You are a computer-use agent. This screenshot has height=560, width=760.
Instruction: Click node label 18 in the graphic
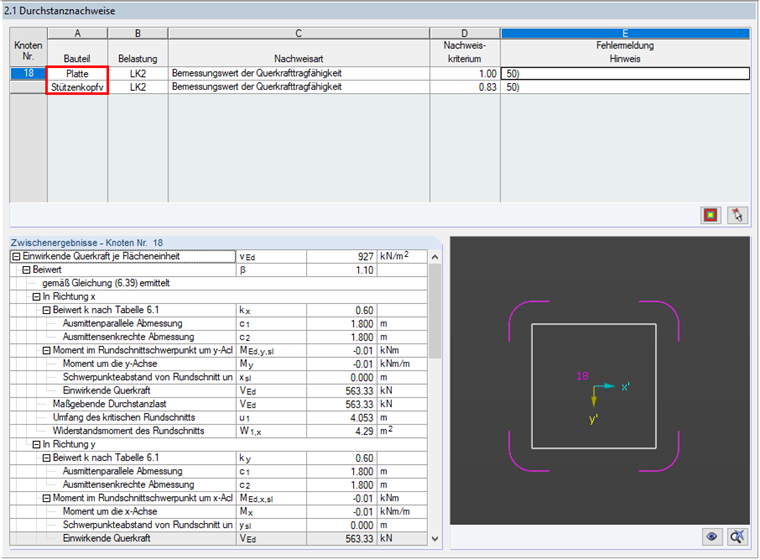582,376
